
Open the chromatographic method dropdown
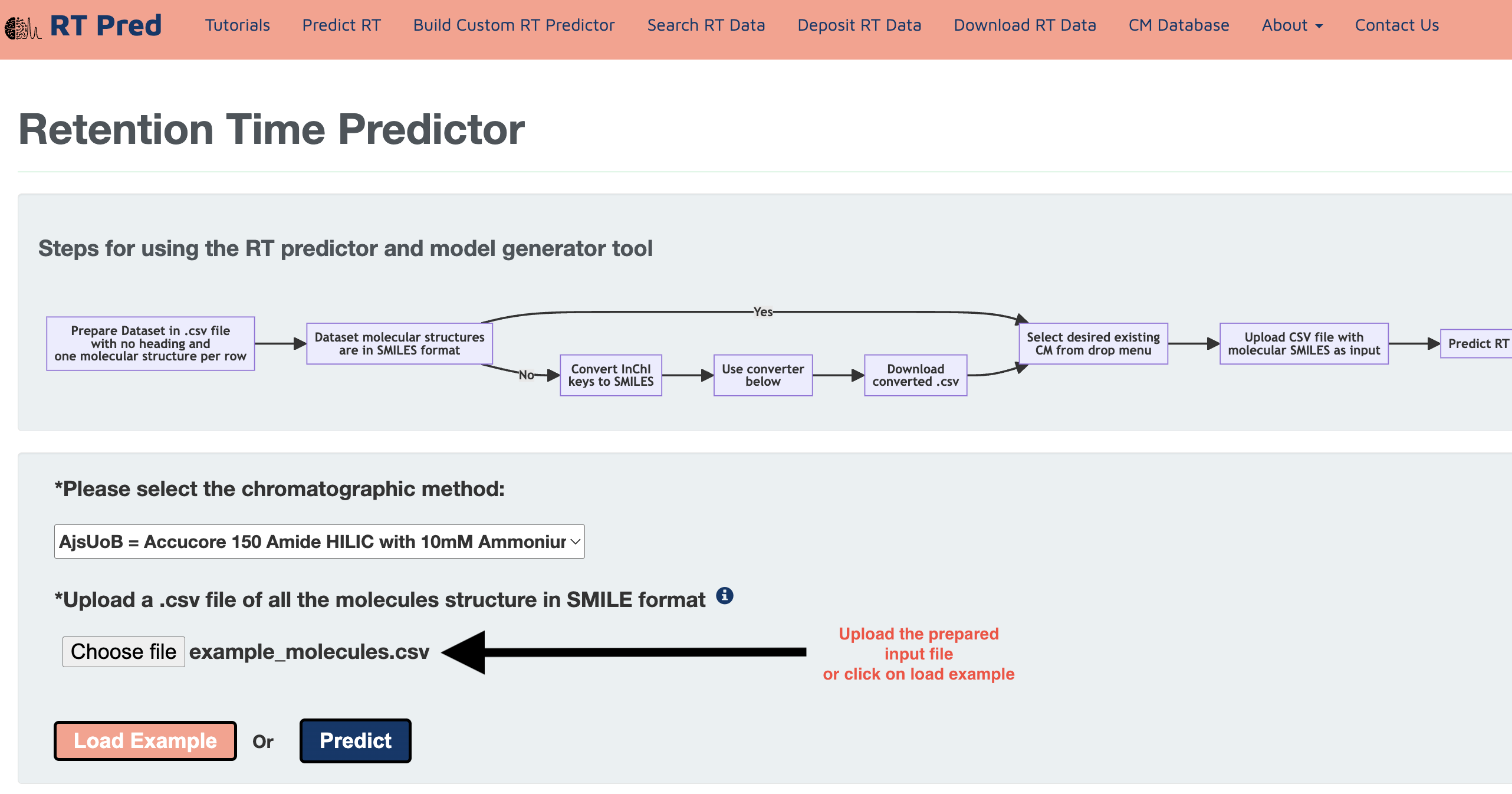[319, 542]
